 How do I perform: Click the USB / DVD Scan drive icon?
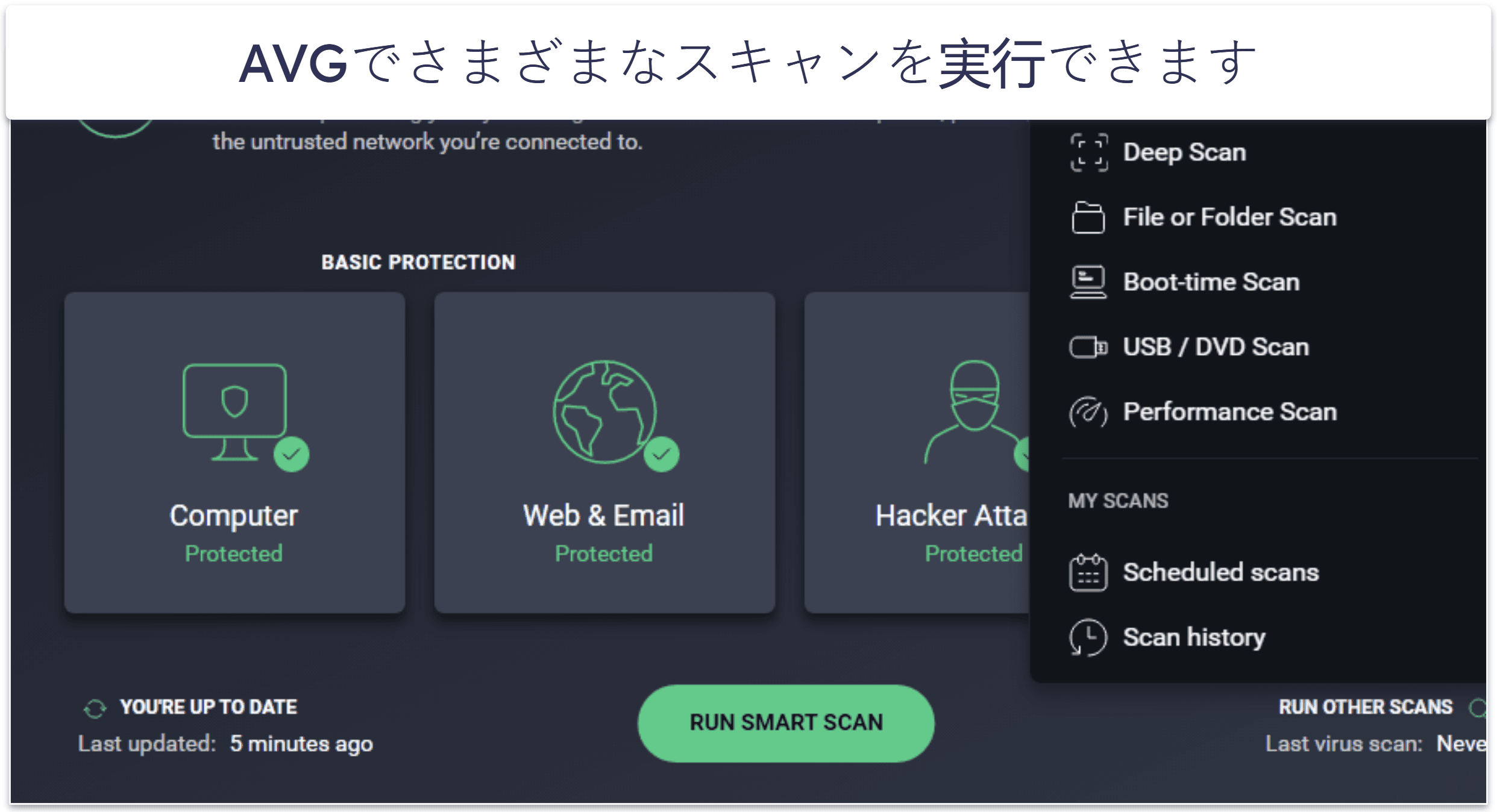1088,347
